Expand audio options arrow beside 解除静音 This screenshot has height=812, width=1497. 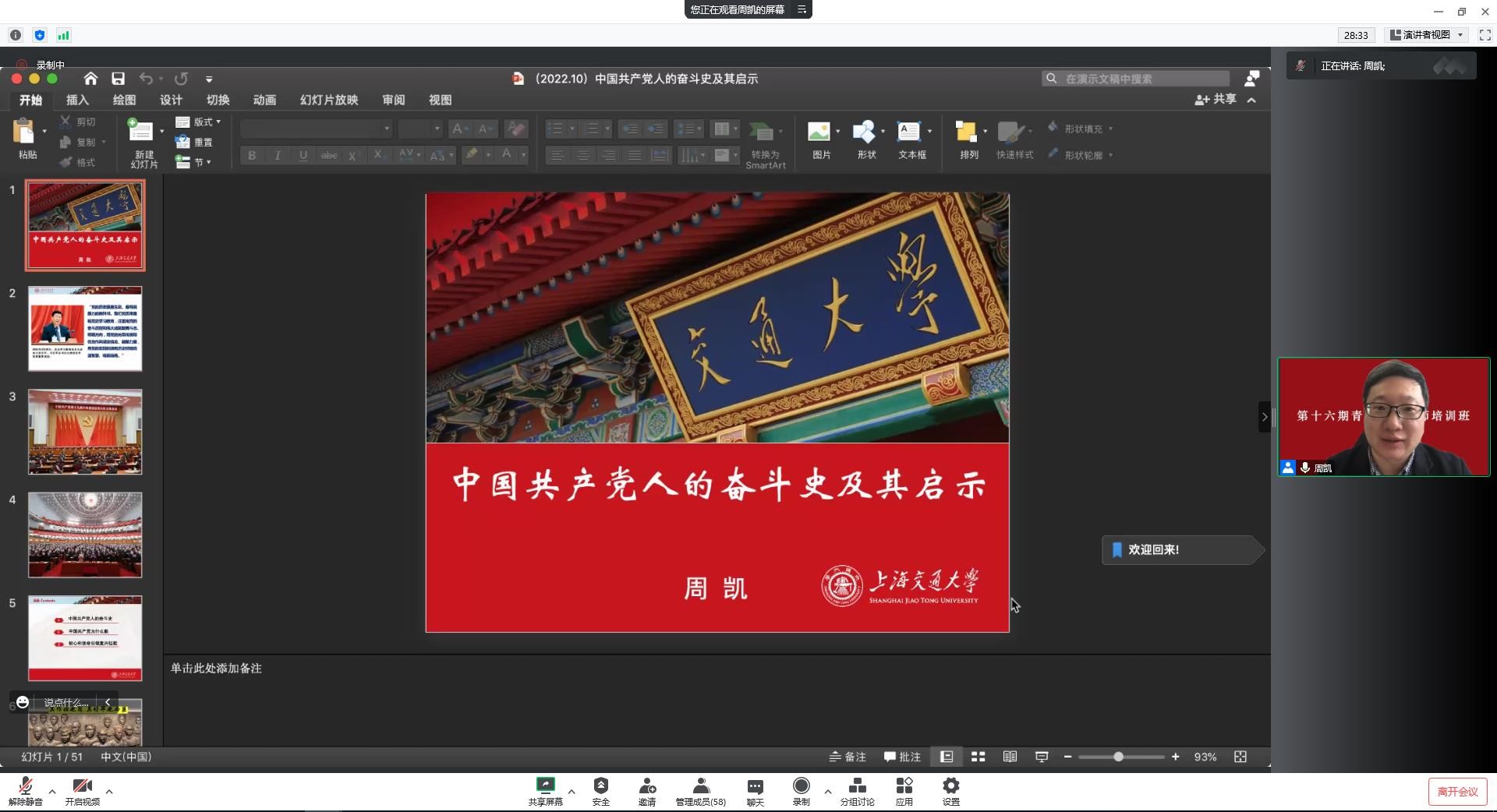coord(52,792)
